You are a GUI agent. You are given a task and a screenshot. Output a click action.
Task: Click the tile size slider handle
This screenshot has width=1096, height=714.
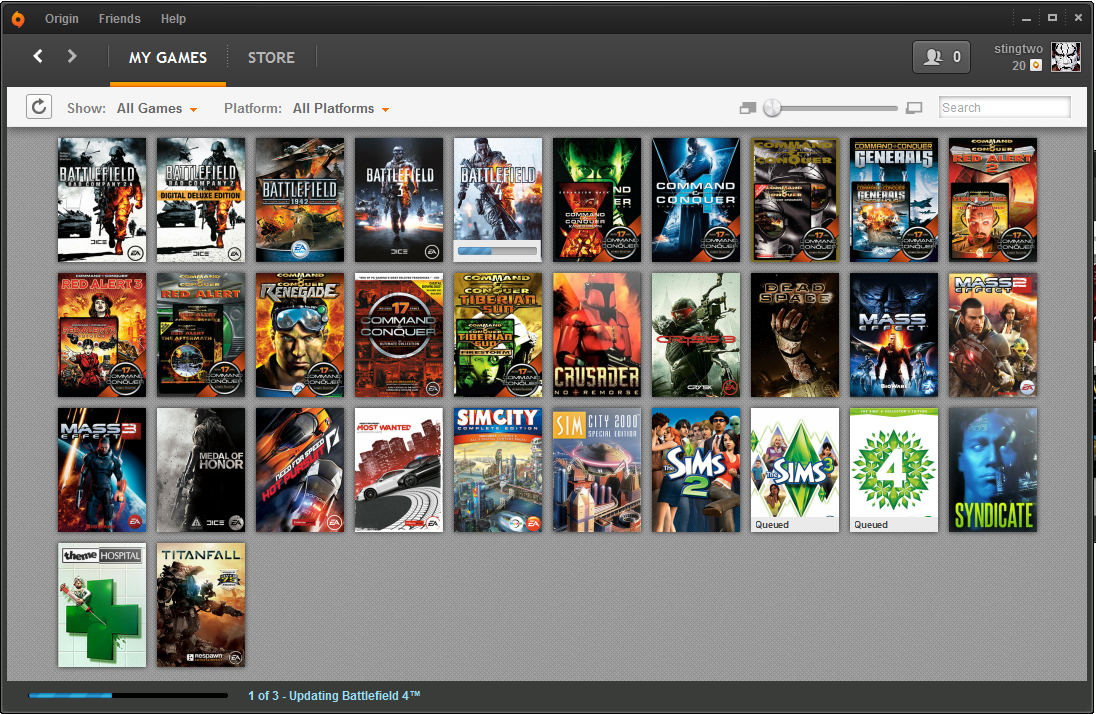point(772,108)
